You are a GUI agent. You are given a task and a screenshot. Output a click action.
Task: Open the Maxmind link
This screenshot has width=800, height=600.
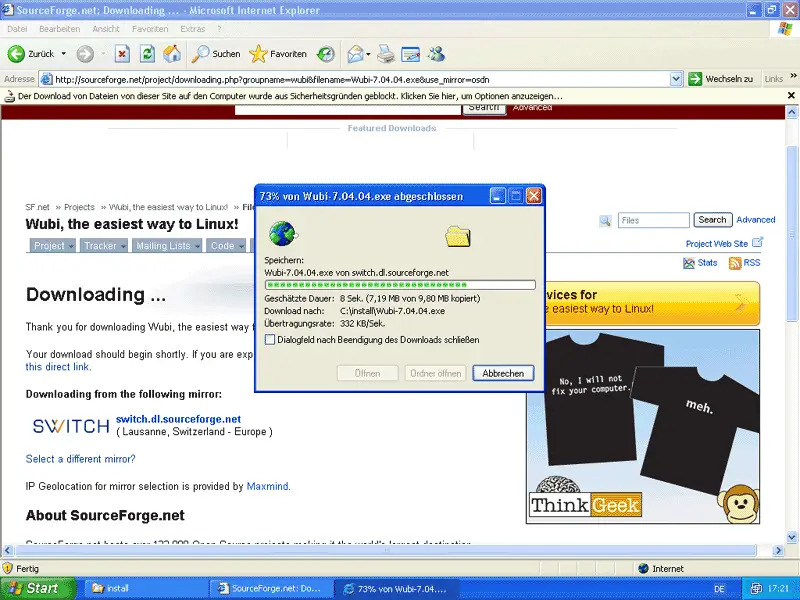[267, 486]
